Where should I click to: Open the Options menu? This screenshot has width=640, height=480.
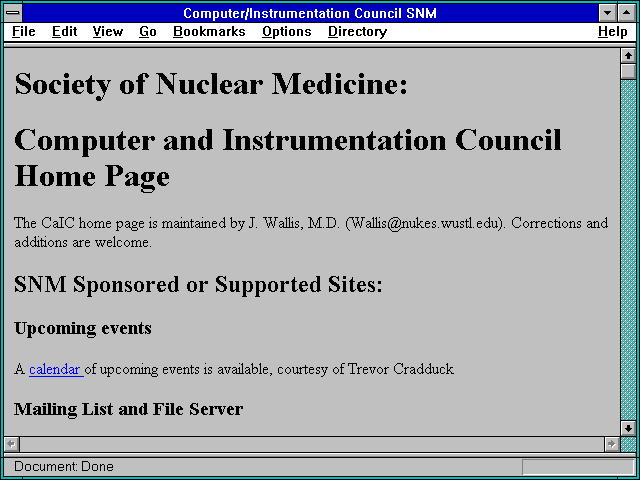[287, 32]
